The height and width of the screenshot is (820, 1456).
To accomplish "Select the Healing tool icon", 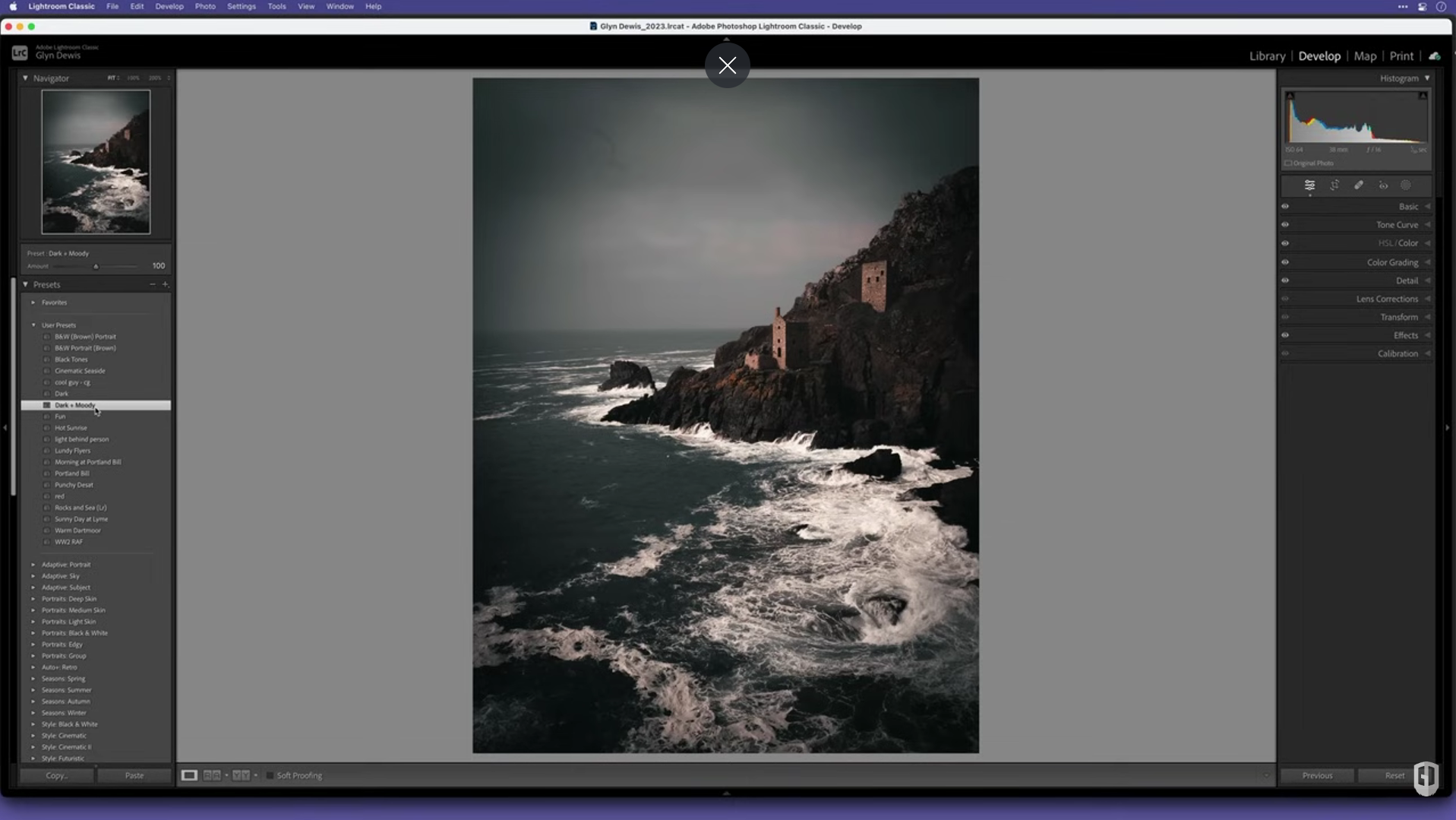I will pos(1359,185).
